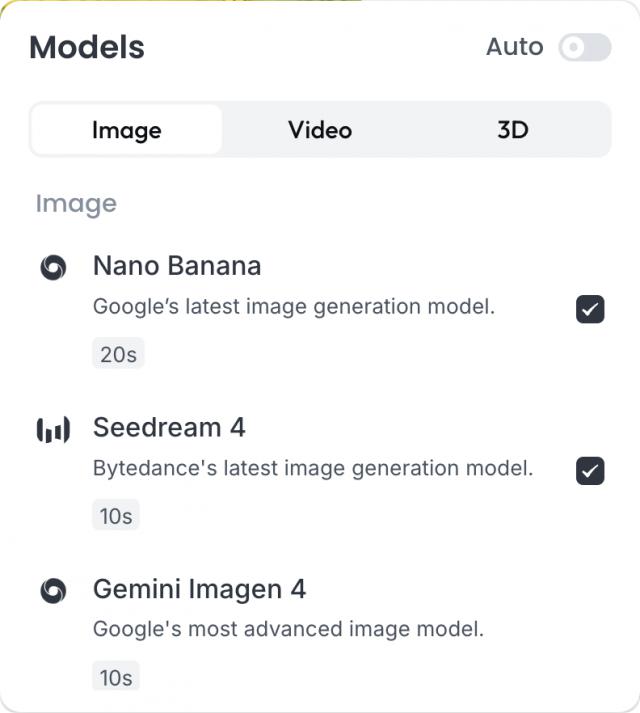640x713 pixels.
Task: Open the 3D models tab
Action: (x=512, y=130)
